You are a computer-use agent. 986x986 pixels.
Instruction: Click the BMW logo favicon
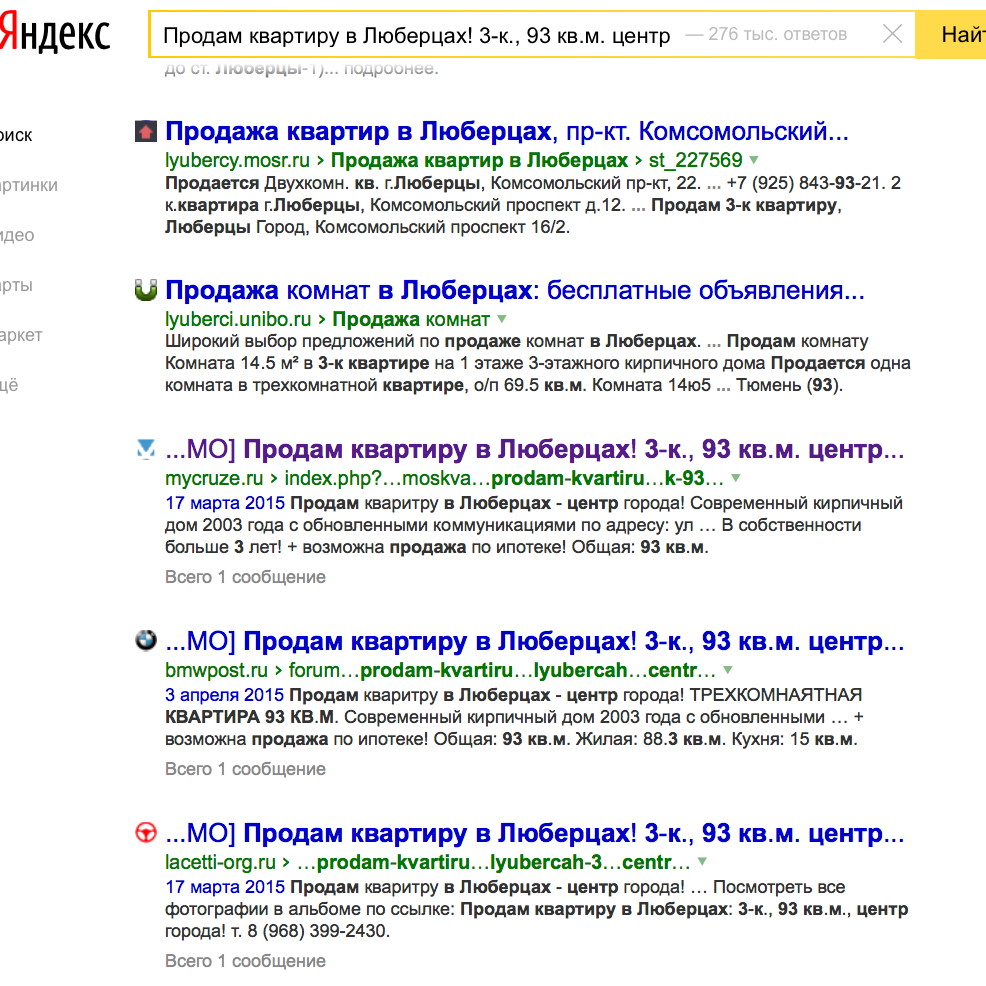point(146,641)
